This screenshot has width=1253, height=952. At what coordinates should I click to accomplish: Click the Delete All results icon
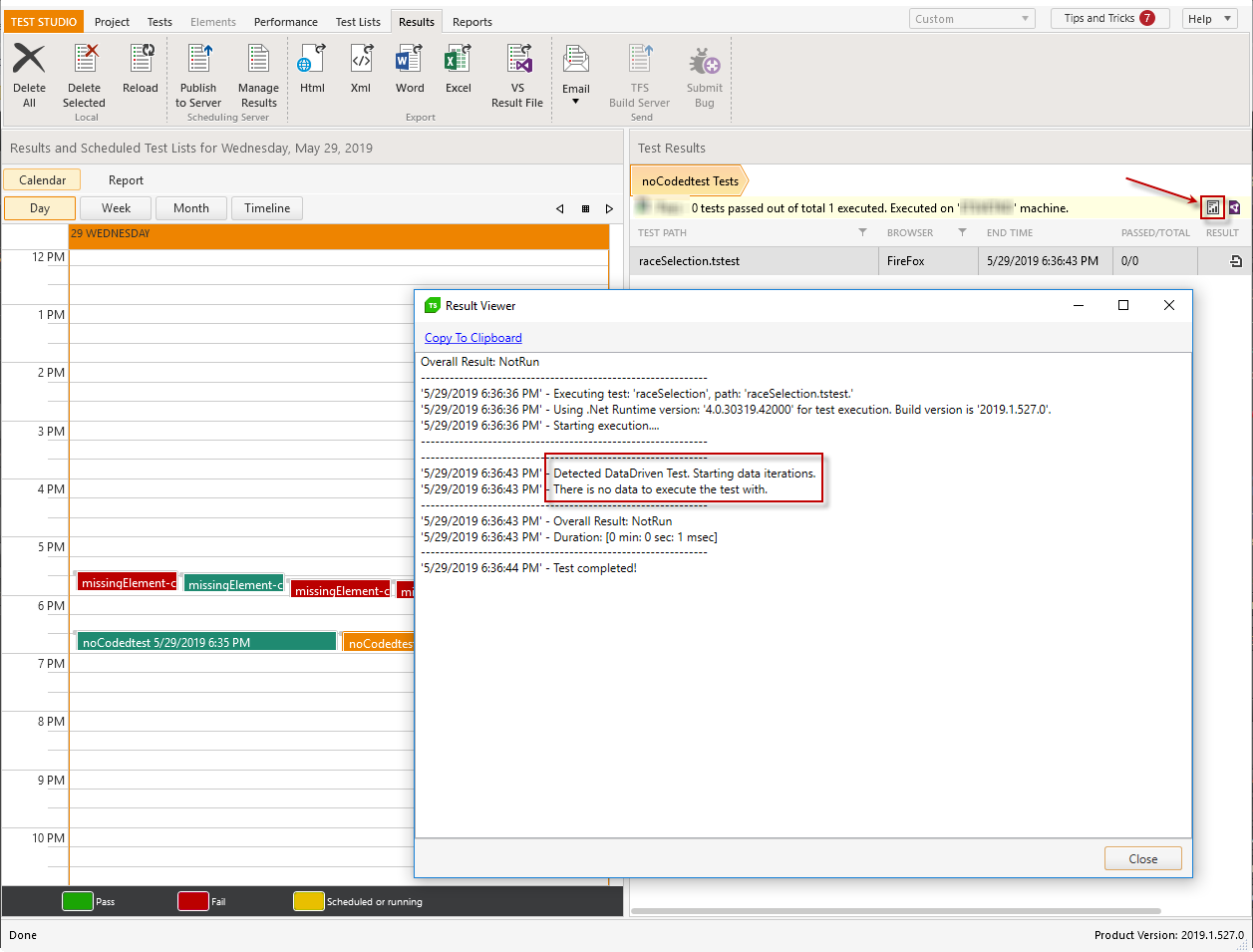click(29, 60)
